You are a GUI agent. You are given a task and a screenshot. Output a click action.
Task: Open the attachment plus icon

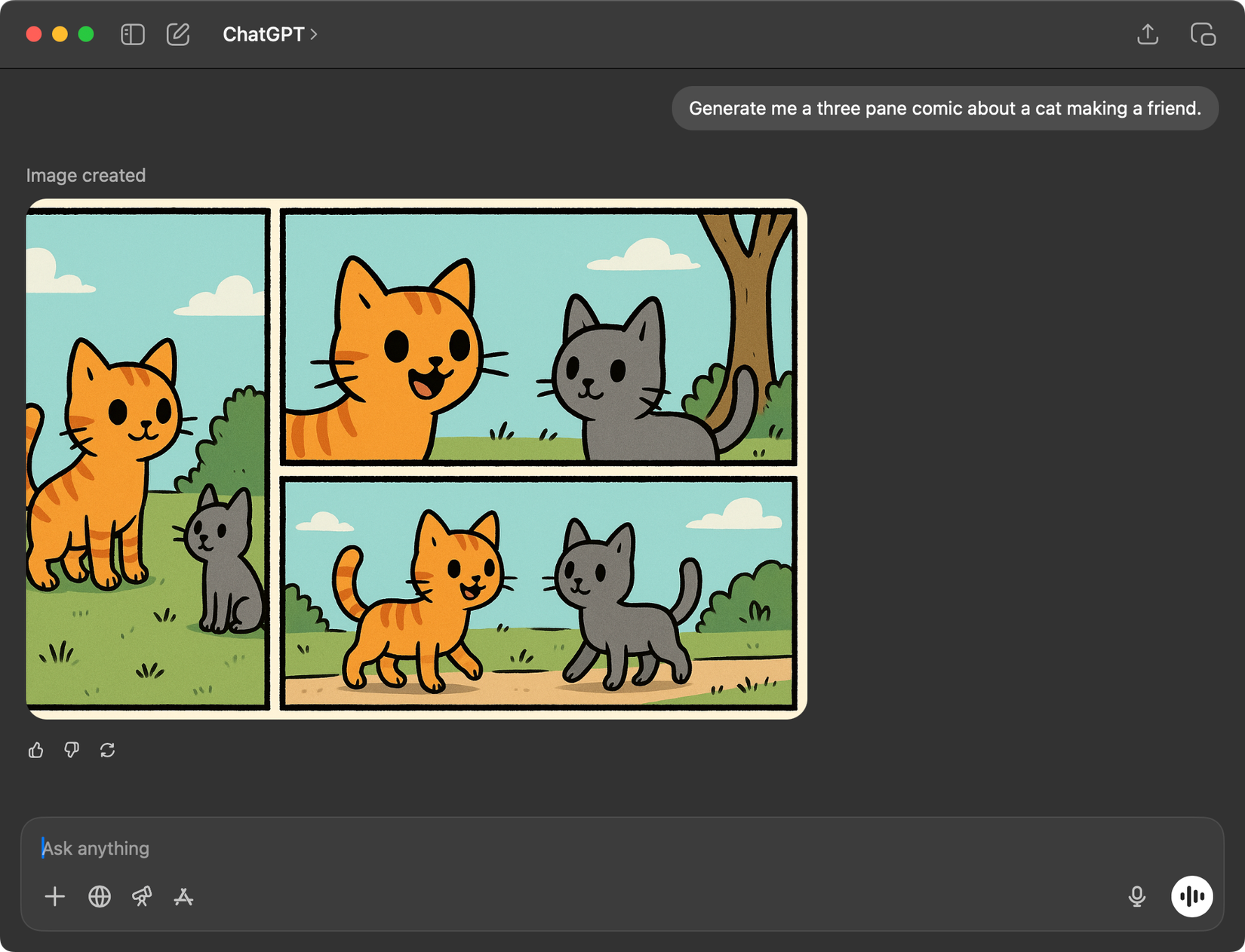pyautogui.click(x=54, y=897)
